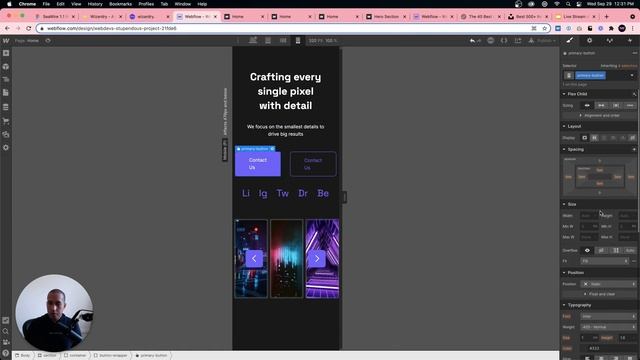The height and width of the screenshot is (360, 640).
Task: Select the Tw social link
Action: 282,193
